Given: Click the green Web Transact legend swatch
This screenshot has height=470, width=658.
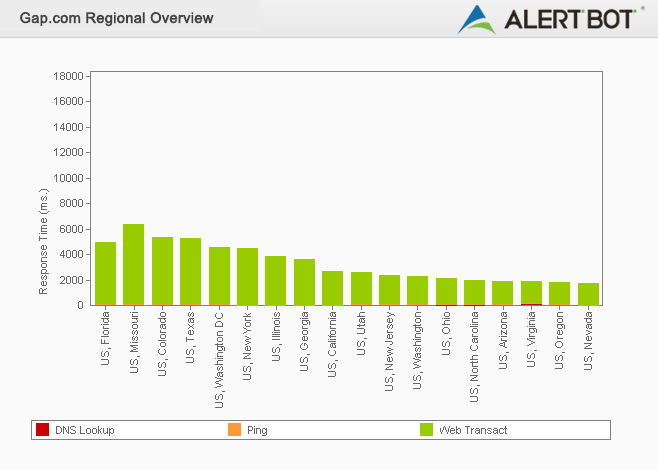Looking at the screenshot, I should click(427, 430).
